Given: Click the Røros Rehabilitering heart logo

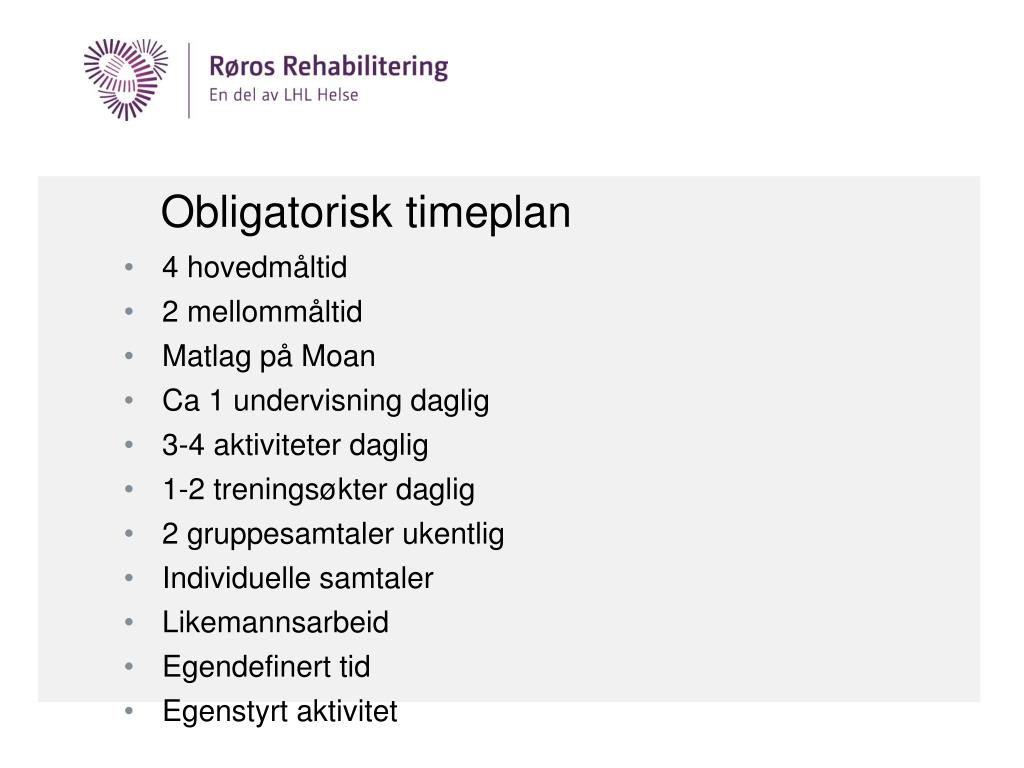Looking at the screenshot, I should [126, 79].
